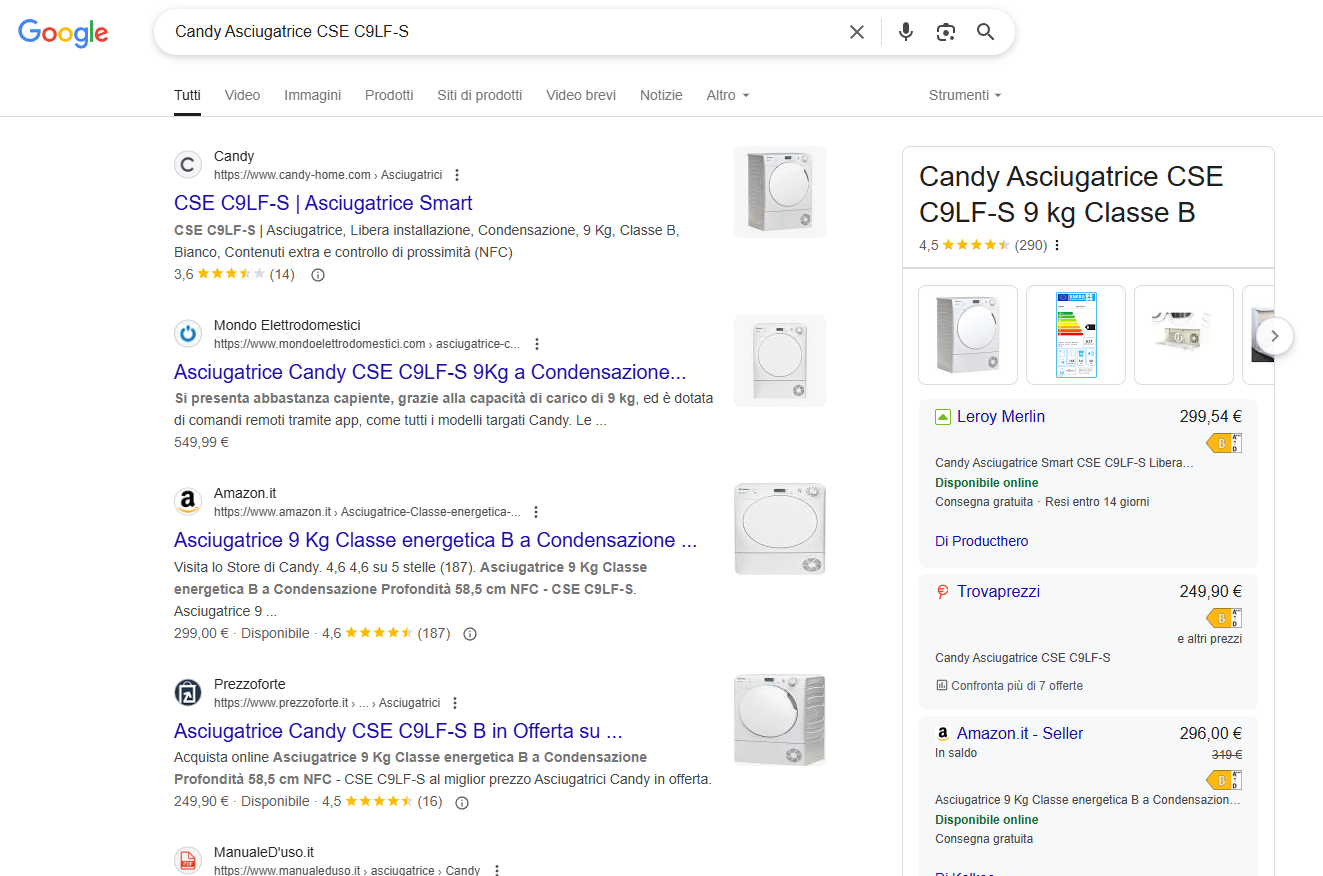Viewport: 1323px width, 876px height.
Task: Open Amazon.it - Seller offer link
Action: pyautogui.click(x=1020, y=734)
